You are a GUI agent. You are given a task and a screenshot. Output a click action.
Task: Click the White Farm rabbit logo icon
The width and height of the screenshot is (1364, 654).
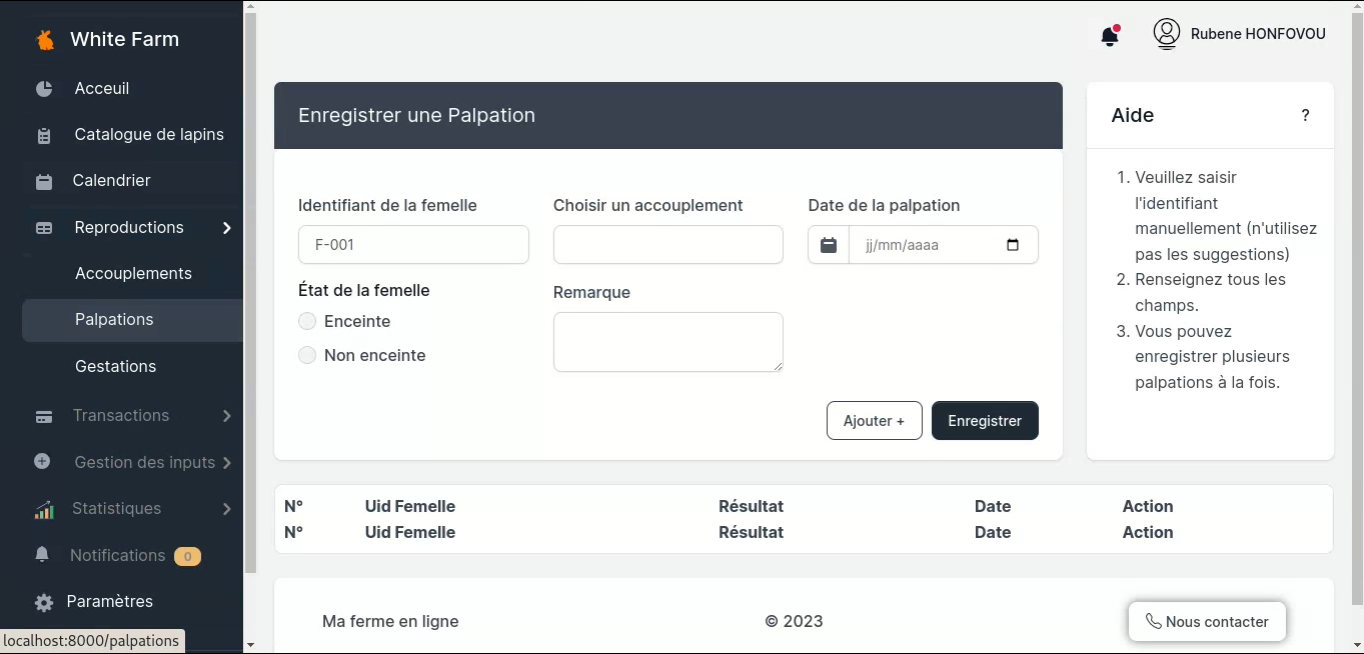45,40
